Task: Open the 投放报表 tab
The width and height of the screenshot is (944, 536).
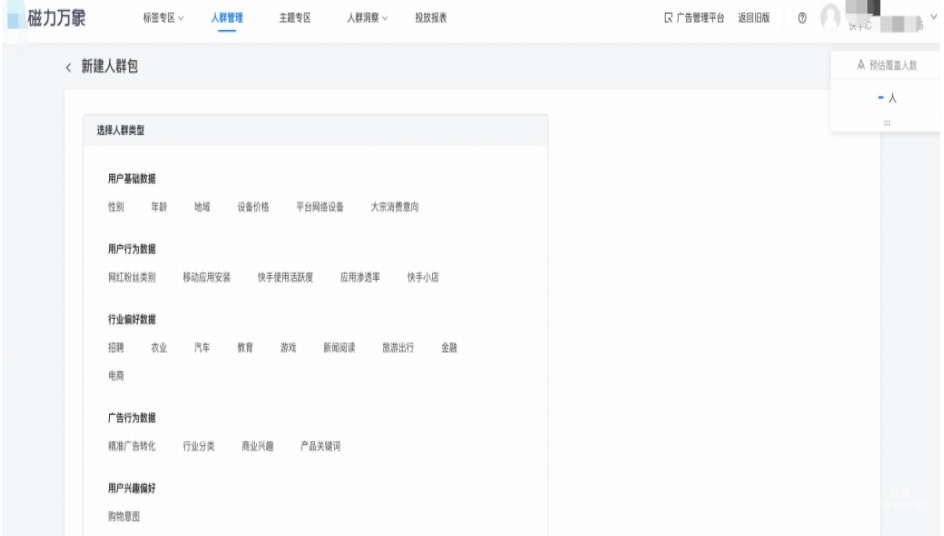Action: click(x=430, y=19)
